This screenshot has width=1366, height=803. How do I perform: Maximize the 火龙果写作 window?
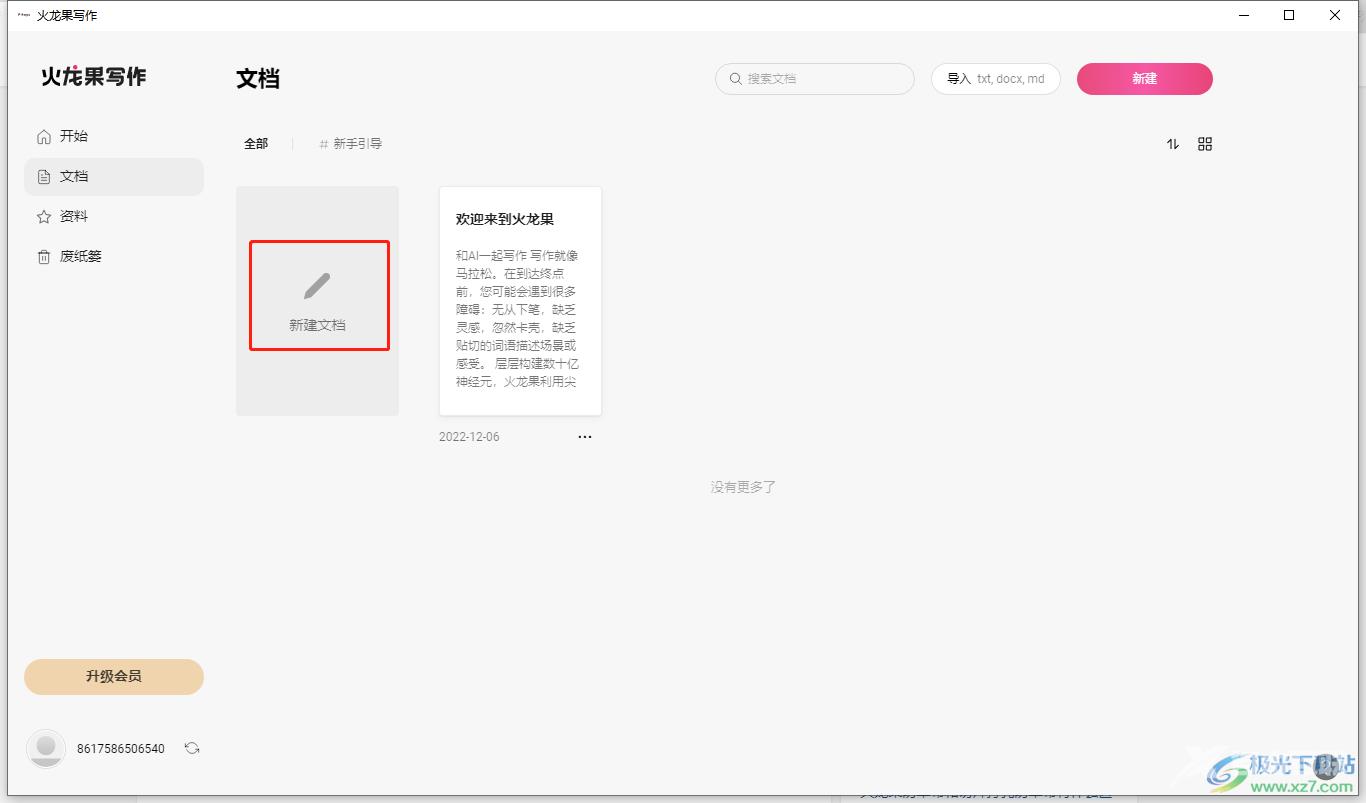tap(1289, 15)
